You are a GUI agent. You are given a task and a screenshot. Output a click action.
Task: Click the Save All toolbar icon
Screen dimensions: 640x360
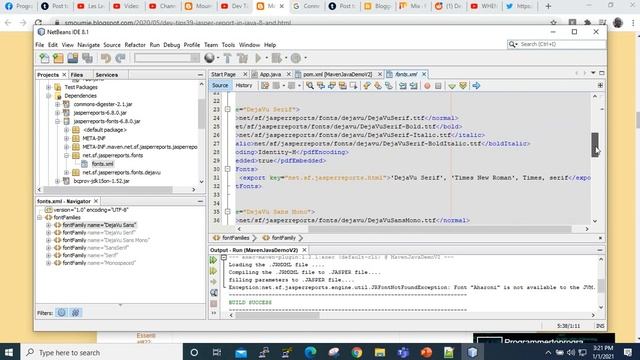(87, 58)
